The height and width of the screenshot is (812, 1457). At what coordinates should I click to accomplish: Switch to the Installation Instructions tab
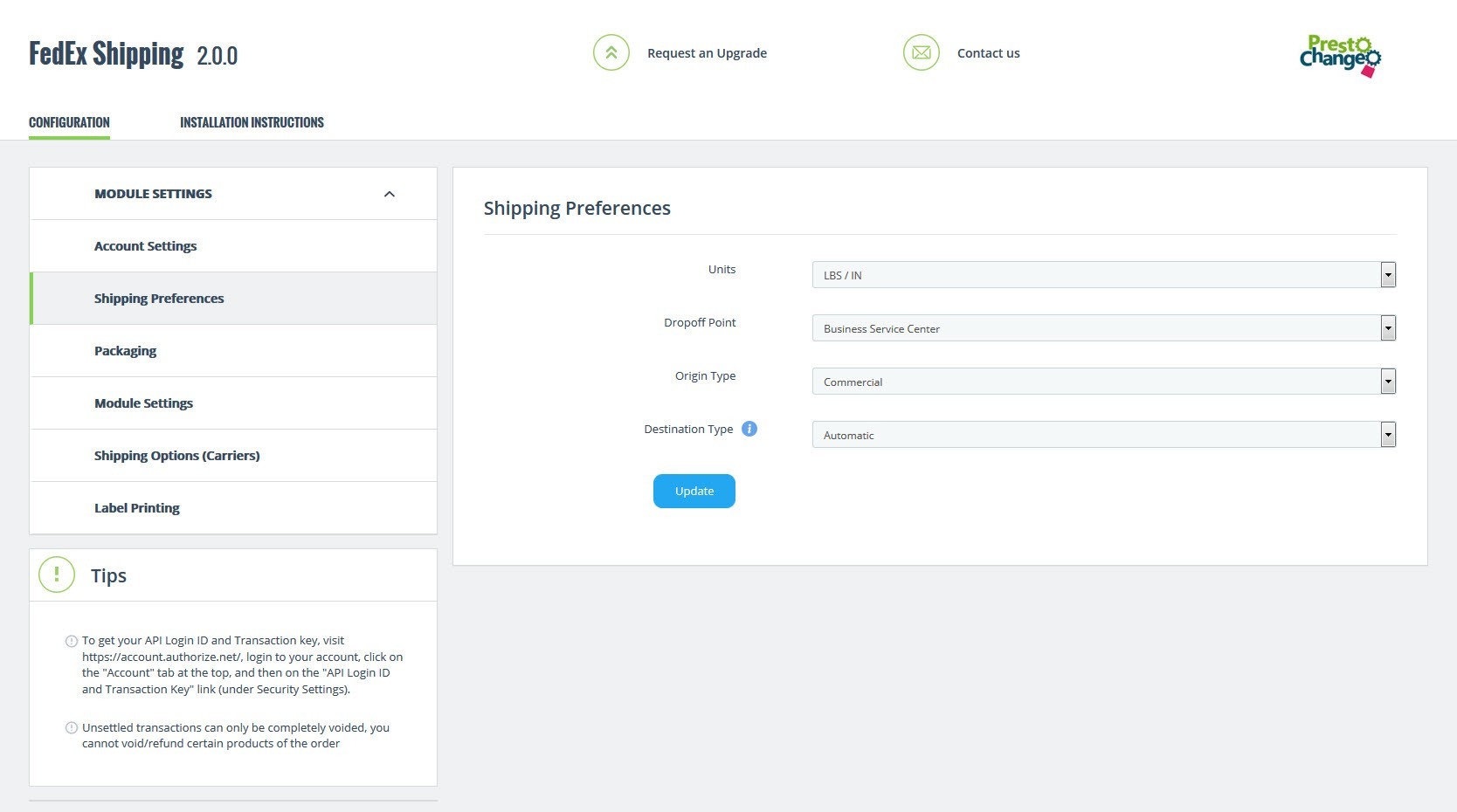coord(252,122)
